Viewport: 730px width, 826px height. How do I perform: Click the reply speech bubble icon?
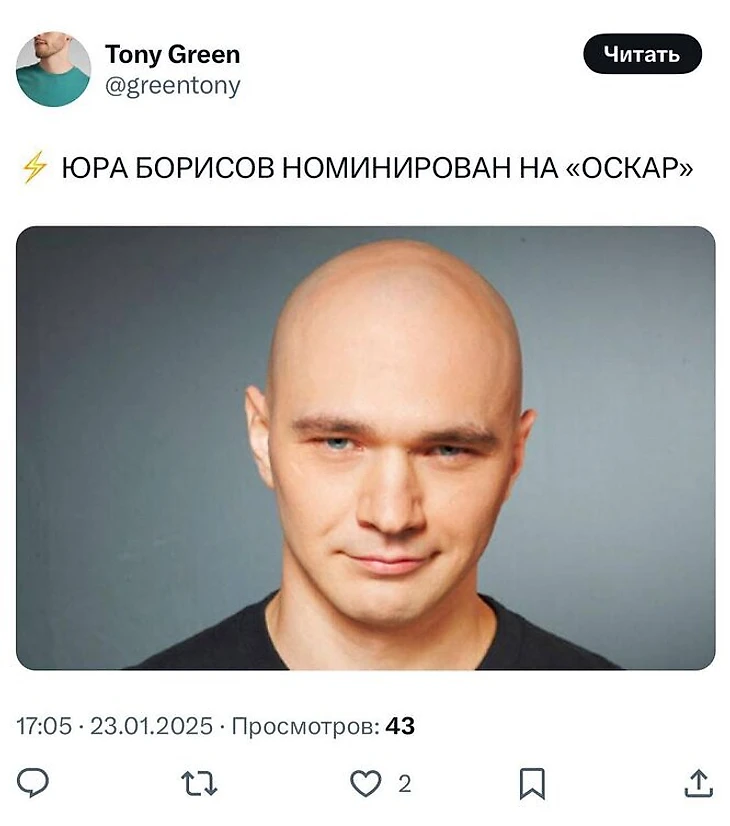pos(33,782)
